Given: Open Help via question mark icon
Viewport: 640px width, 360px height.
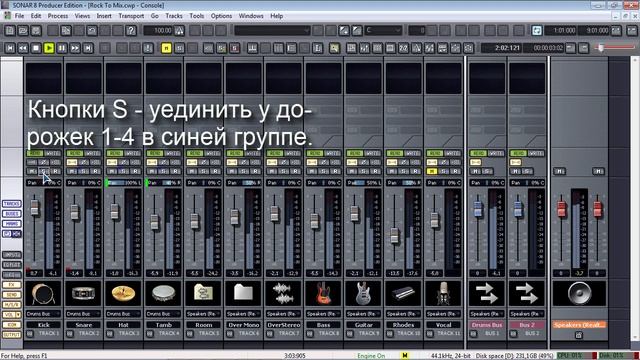Looking at the screenshot, I should [131, 31].
